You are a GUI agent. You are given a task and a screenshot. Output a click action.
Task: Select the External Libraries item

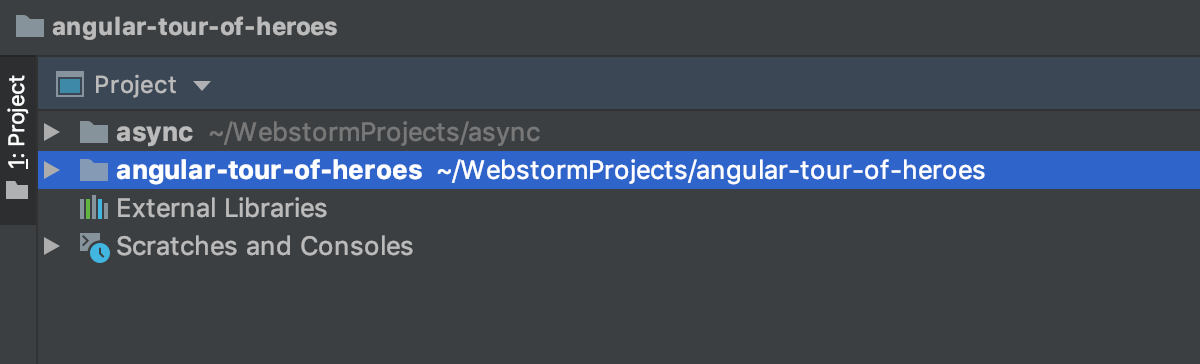click(222, 208)
